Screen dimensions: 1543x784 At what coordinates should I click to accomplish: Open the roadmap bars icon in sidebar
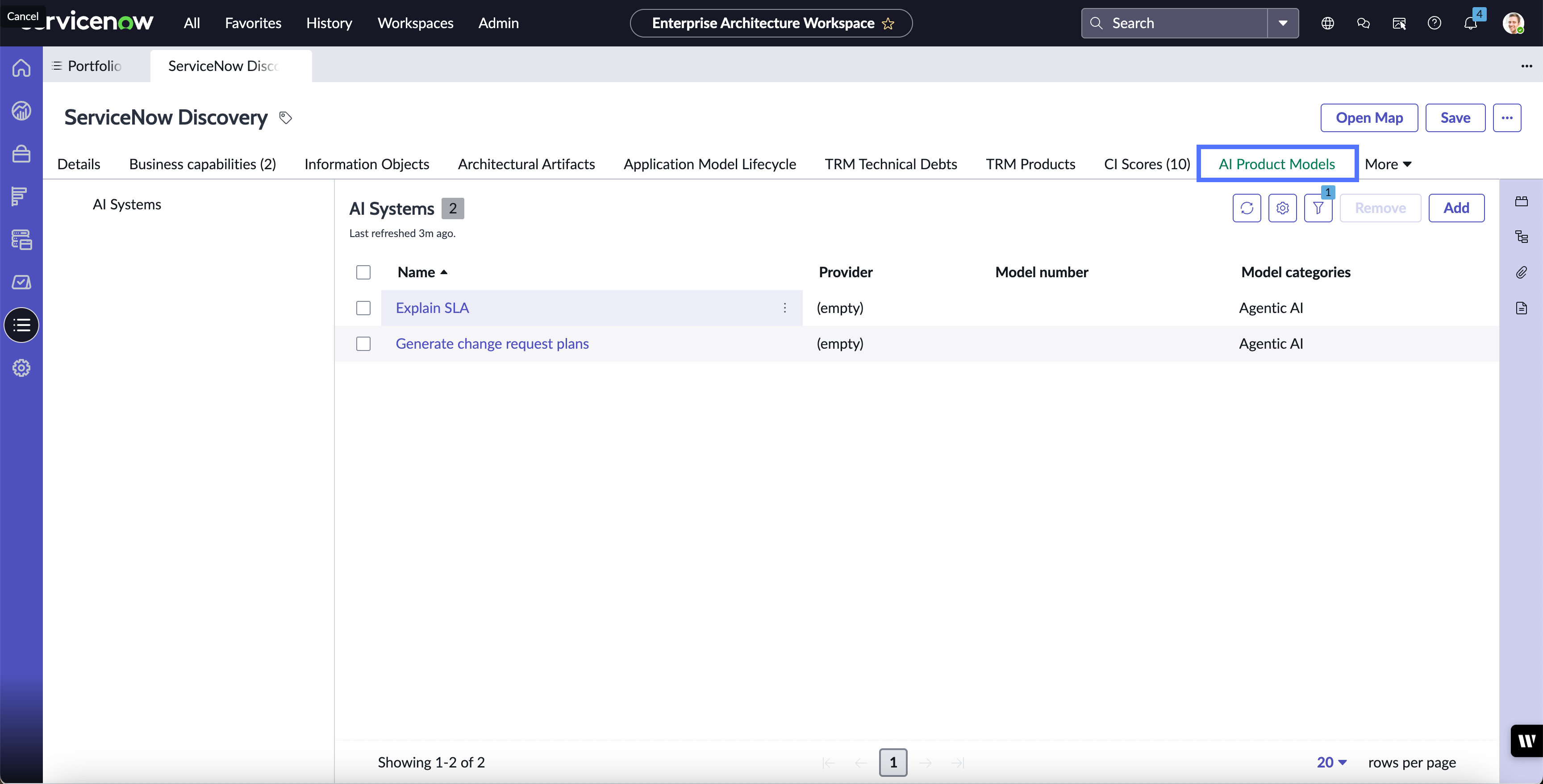pyautogui.click(x=19, y=196)
